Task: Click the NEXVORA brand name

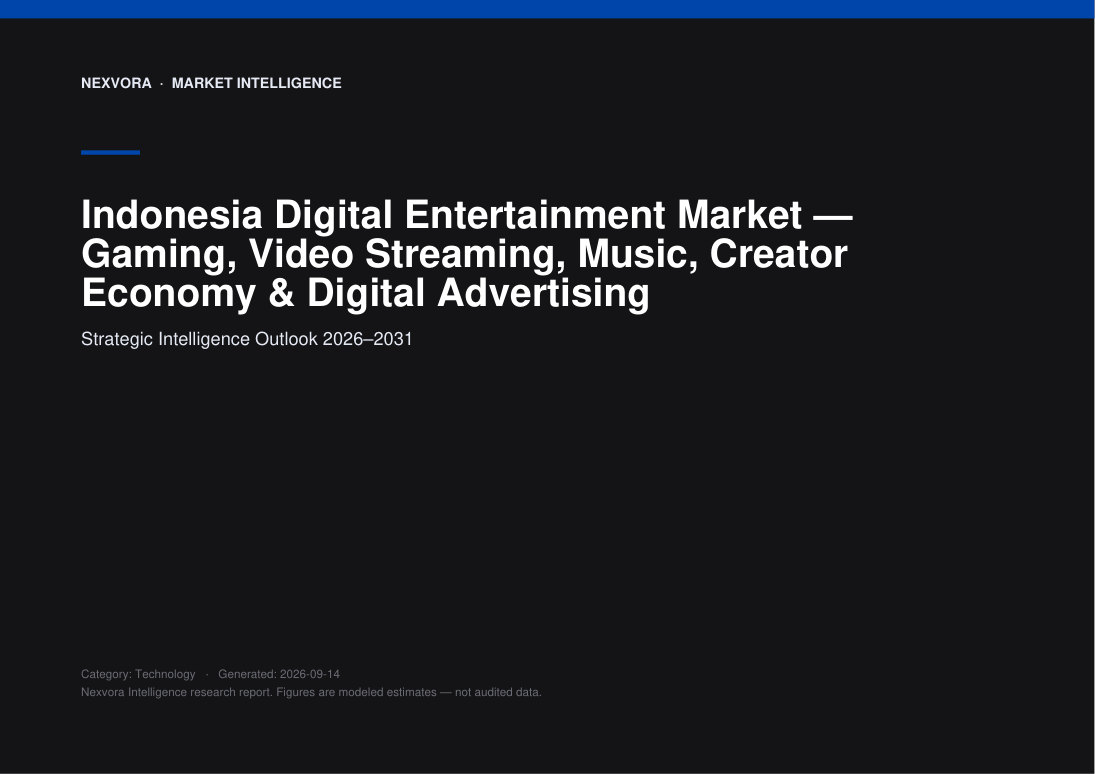Action: point(116,83)
